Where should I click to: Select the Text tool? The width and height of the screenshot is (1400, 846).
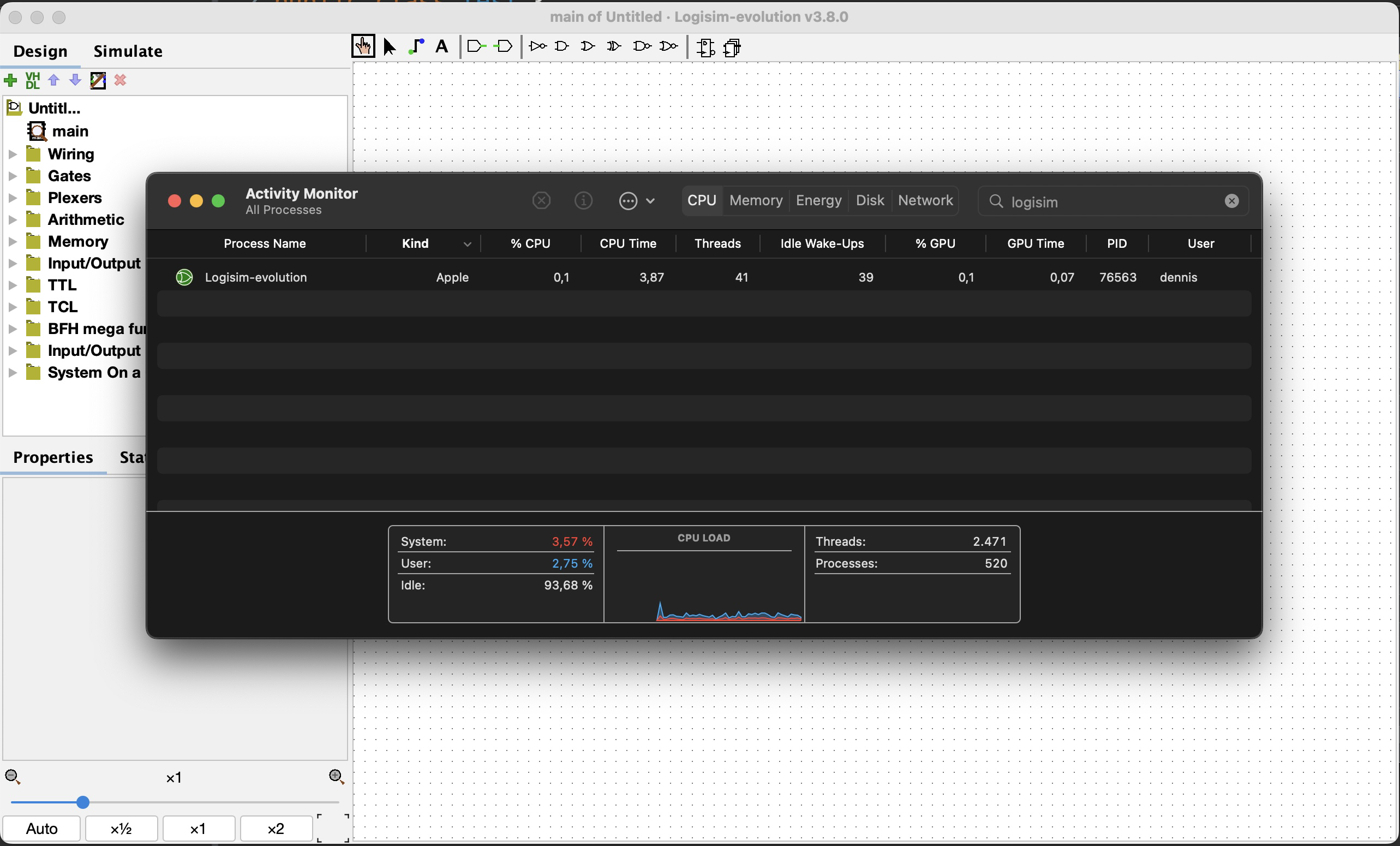pyautogui.click(x=442, y=46)
